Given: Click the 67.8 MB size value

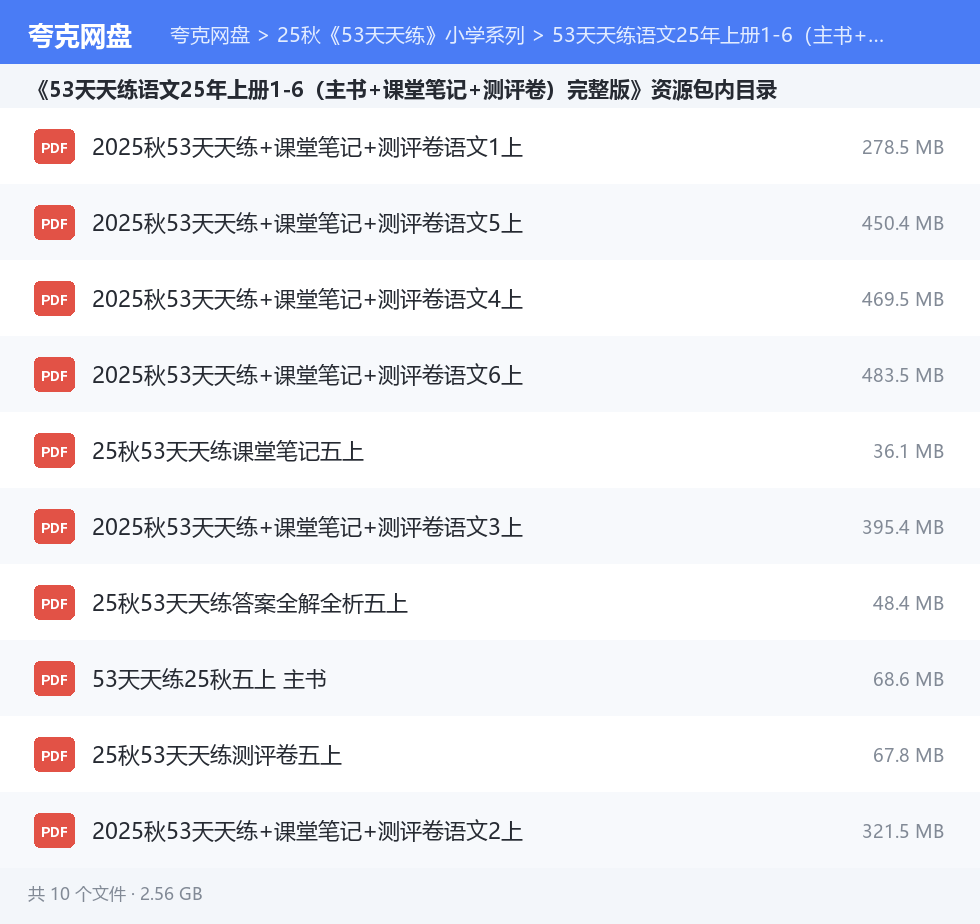Looking at the screenshot, I should pos(908,755).
